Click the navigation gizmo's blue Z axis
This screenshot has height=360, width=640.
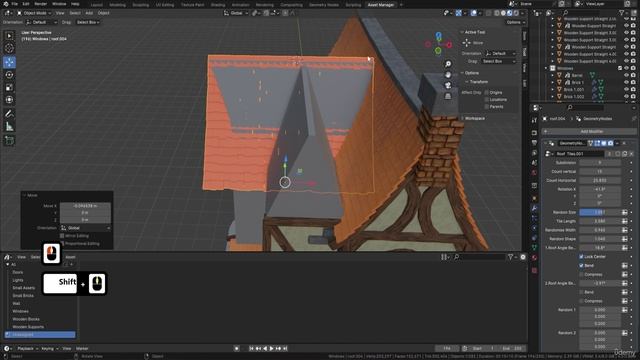(x=438, y=36)
